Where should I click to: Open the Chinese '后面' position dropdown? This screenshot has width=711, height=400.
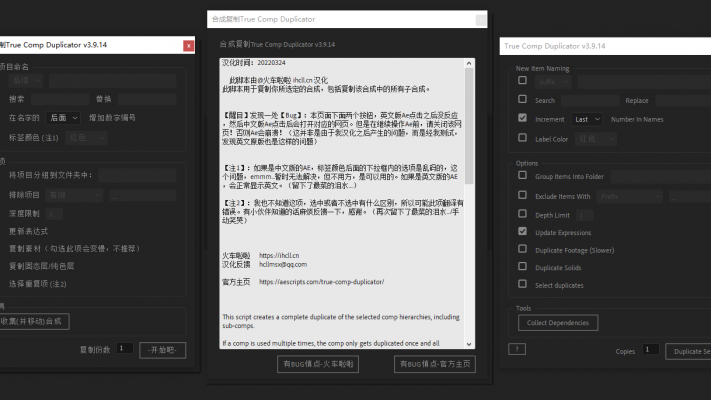63,118
